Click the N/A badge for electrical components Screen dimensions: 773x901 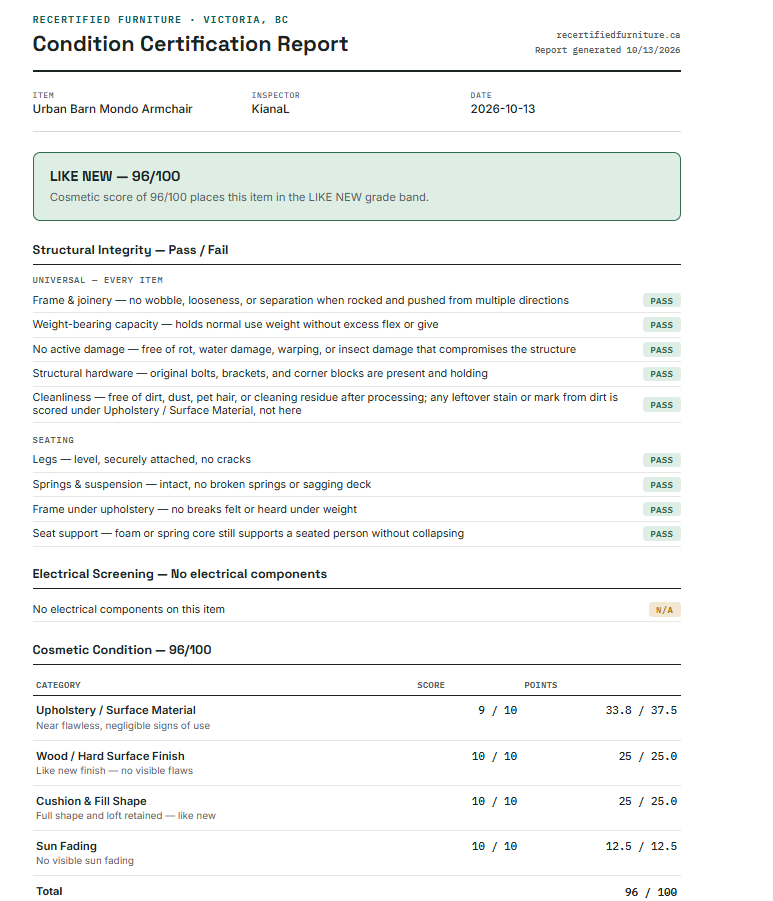click(664, 610)
